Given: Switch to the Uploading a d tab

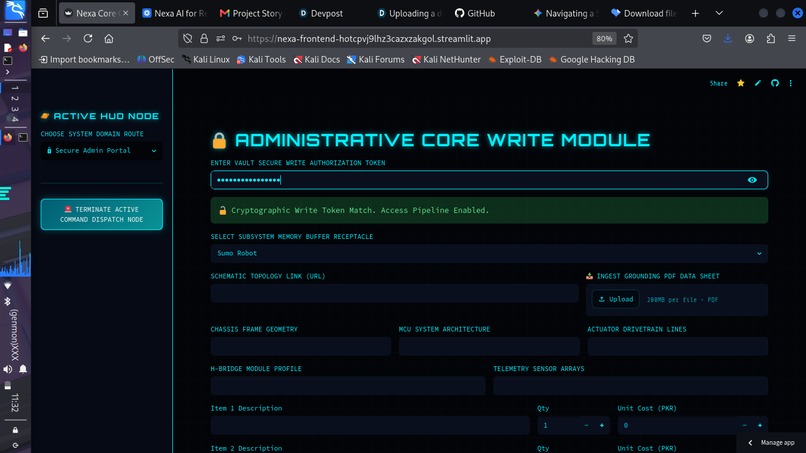Looking at the screenshot, I should [409, 13].
